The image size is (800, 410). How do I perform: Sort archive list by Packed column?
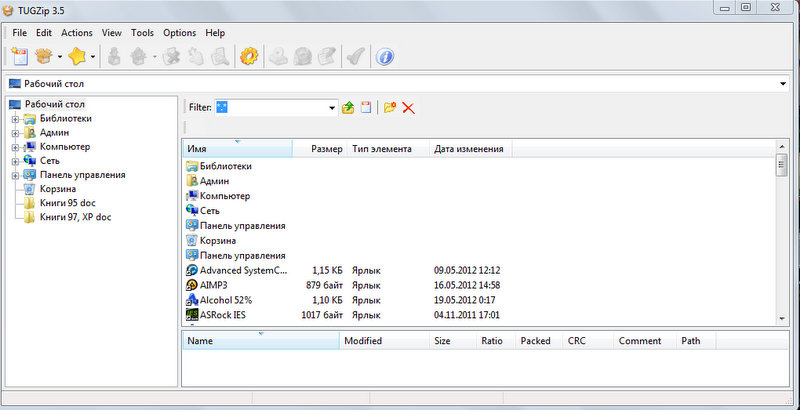539,341
